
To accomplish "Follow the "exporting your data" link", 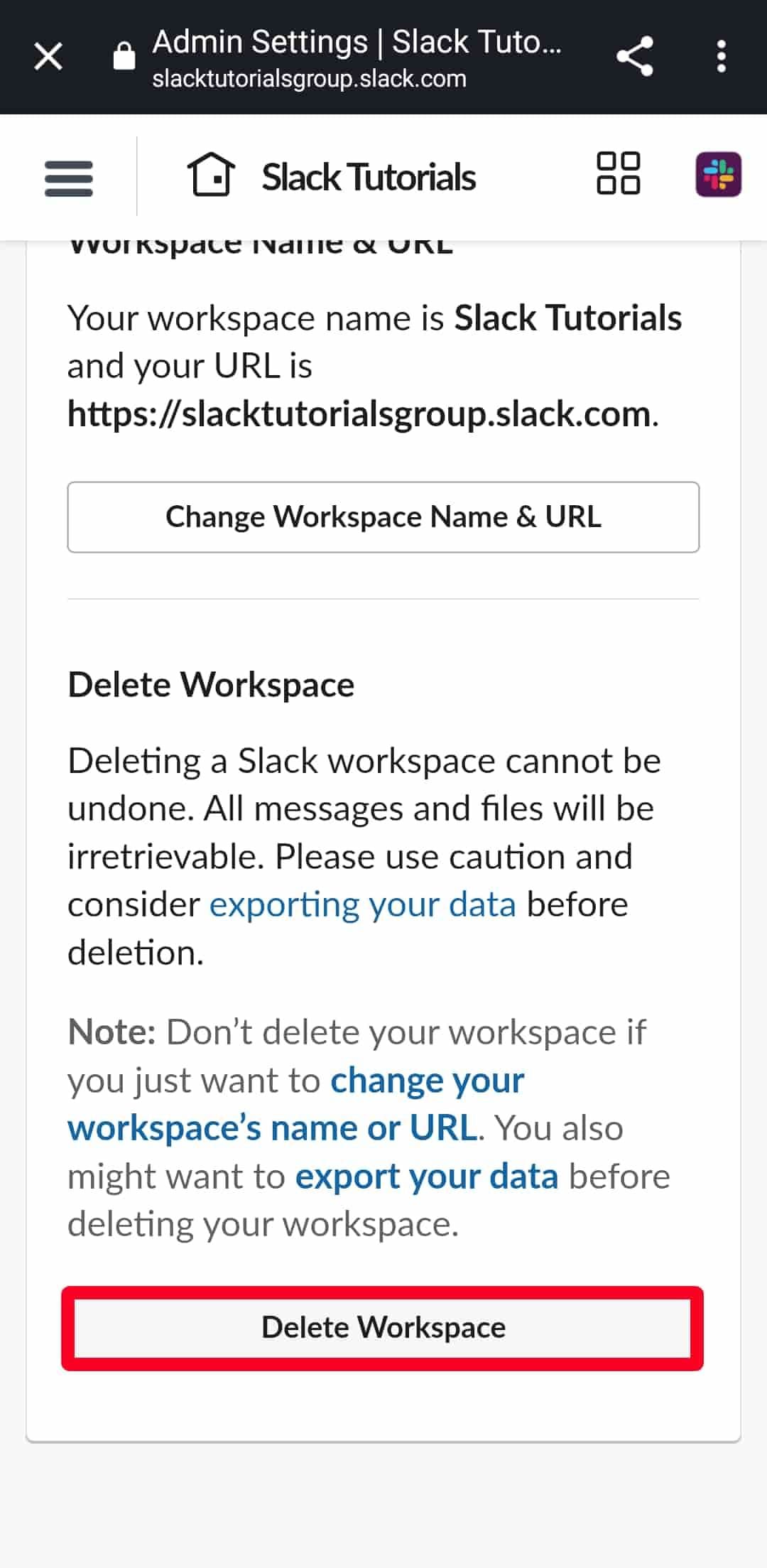I will [362, 905].
